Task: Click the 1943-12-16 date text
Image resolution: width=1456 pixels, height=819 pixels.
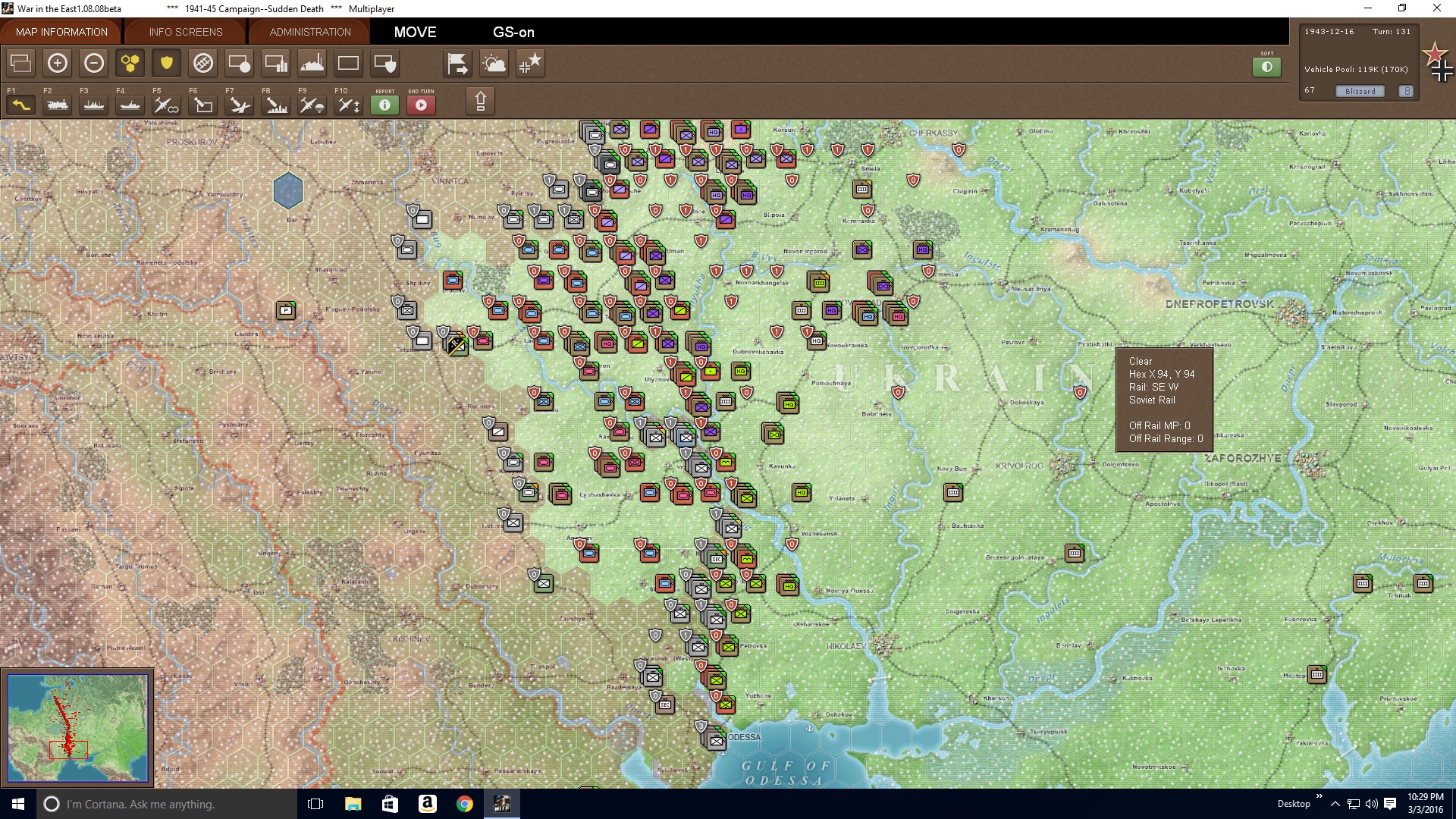Action: point(1329,31)
